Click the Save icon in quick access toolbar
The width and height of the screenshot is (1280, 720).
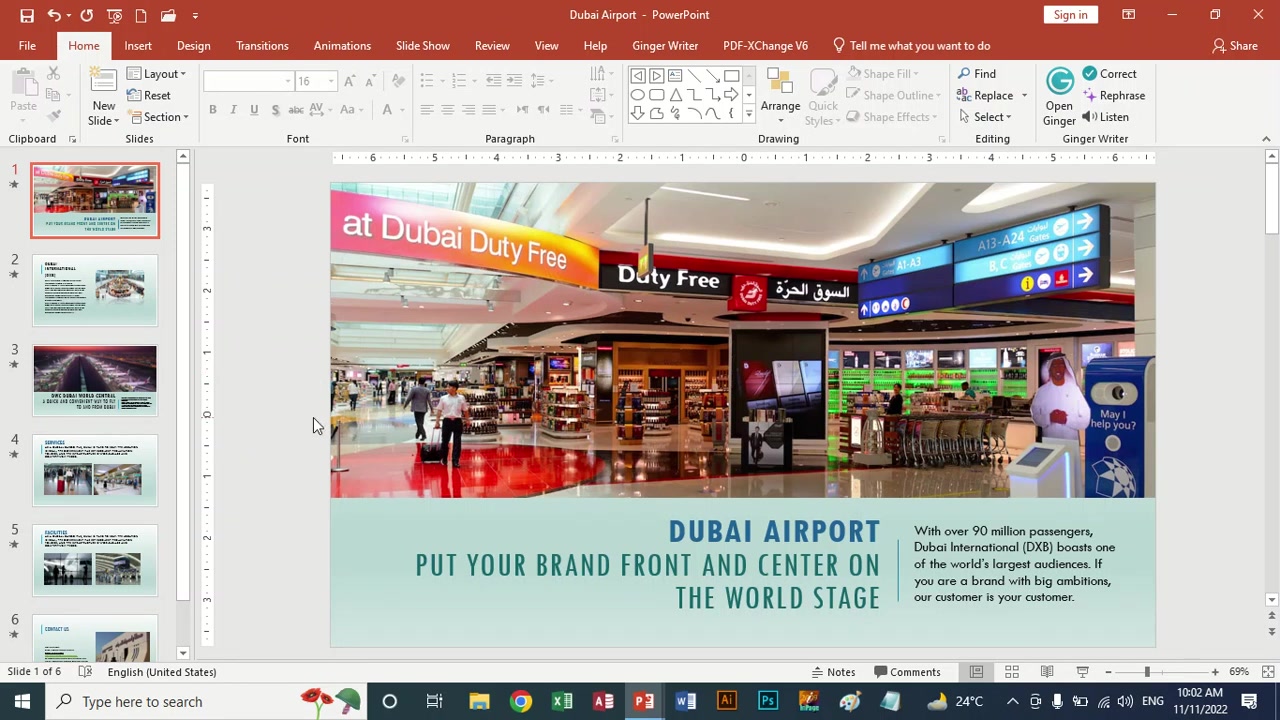[x=27, y=15]
